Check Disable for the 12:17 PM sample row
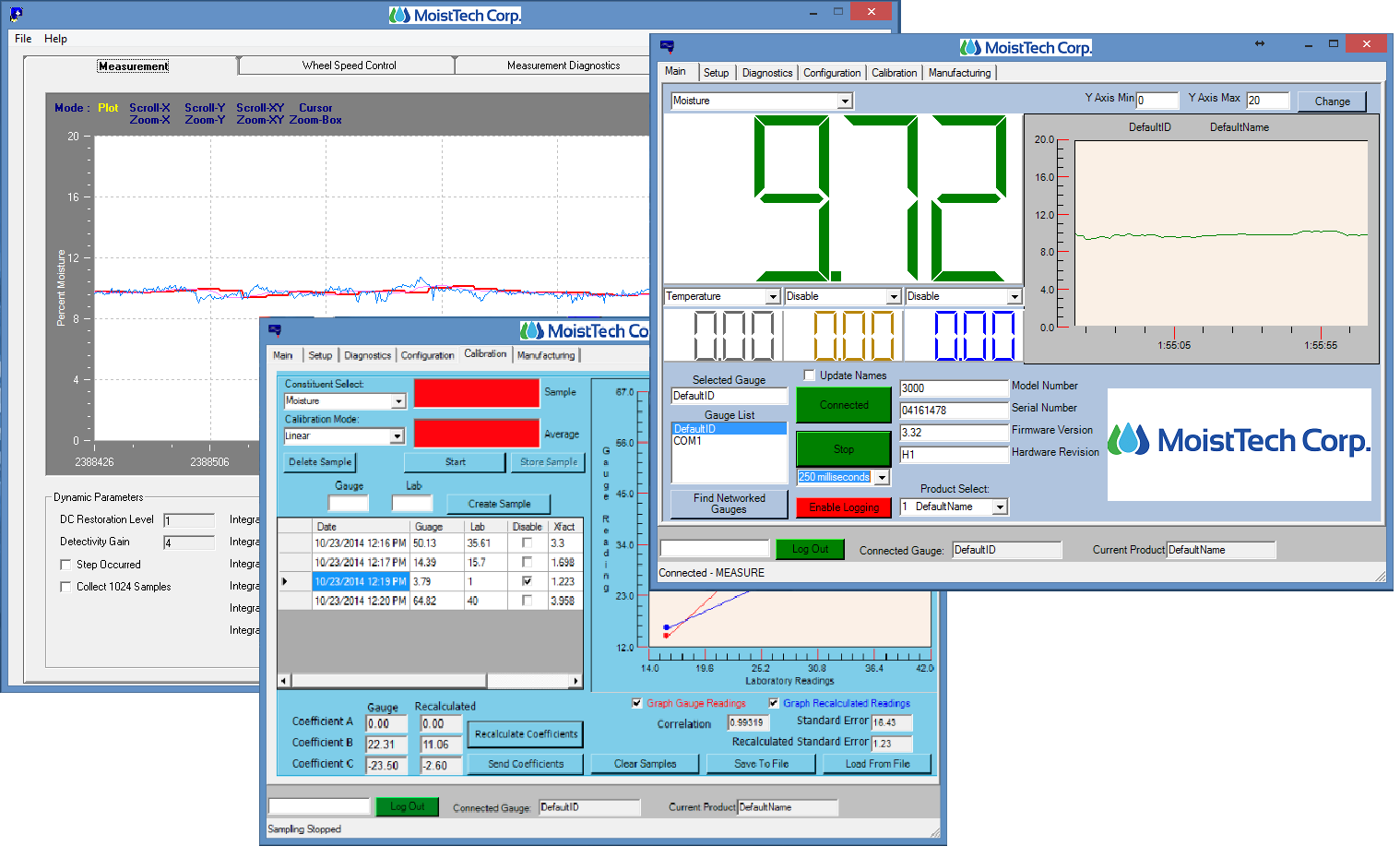The image size is (1400, 858). 527,562
